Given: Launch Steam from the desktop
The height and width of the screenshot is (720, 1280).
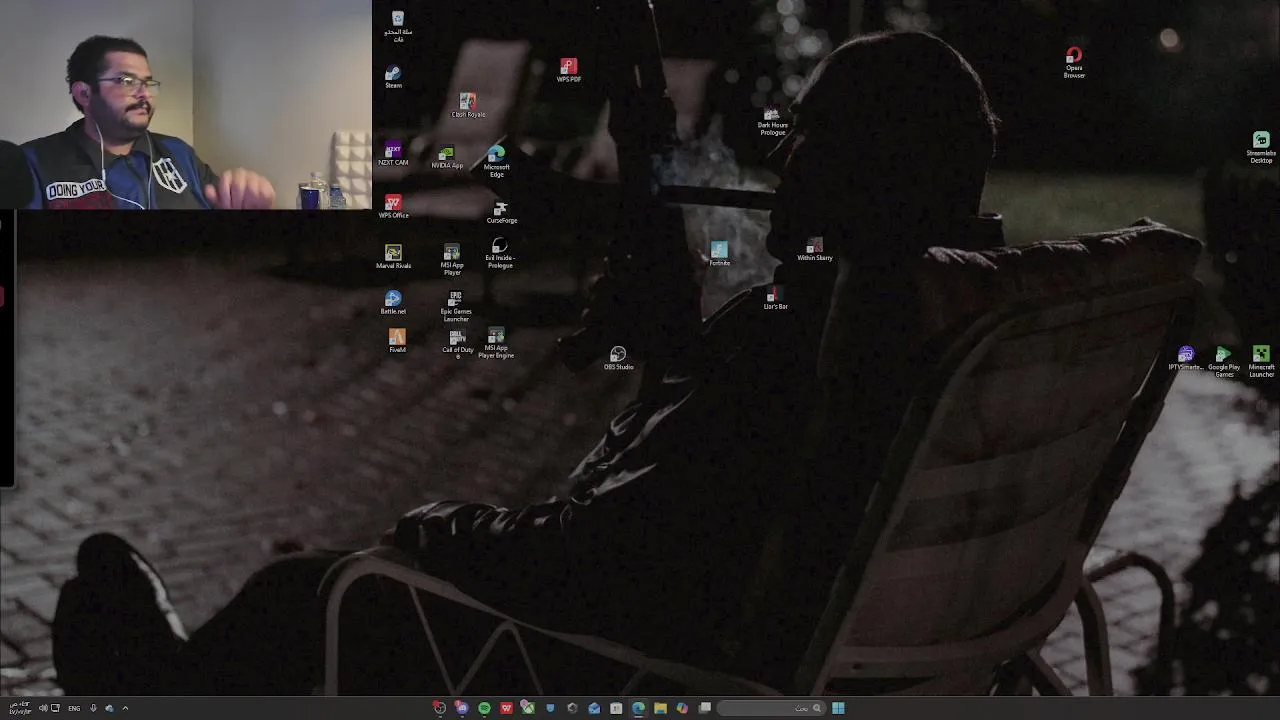Looking at the screenshot, I should point(394,77).
